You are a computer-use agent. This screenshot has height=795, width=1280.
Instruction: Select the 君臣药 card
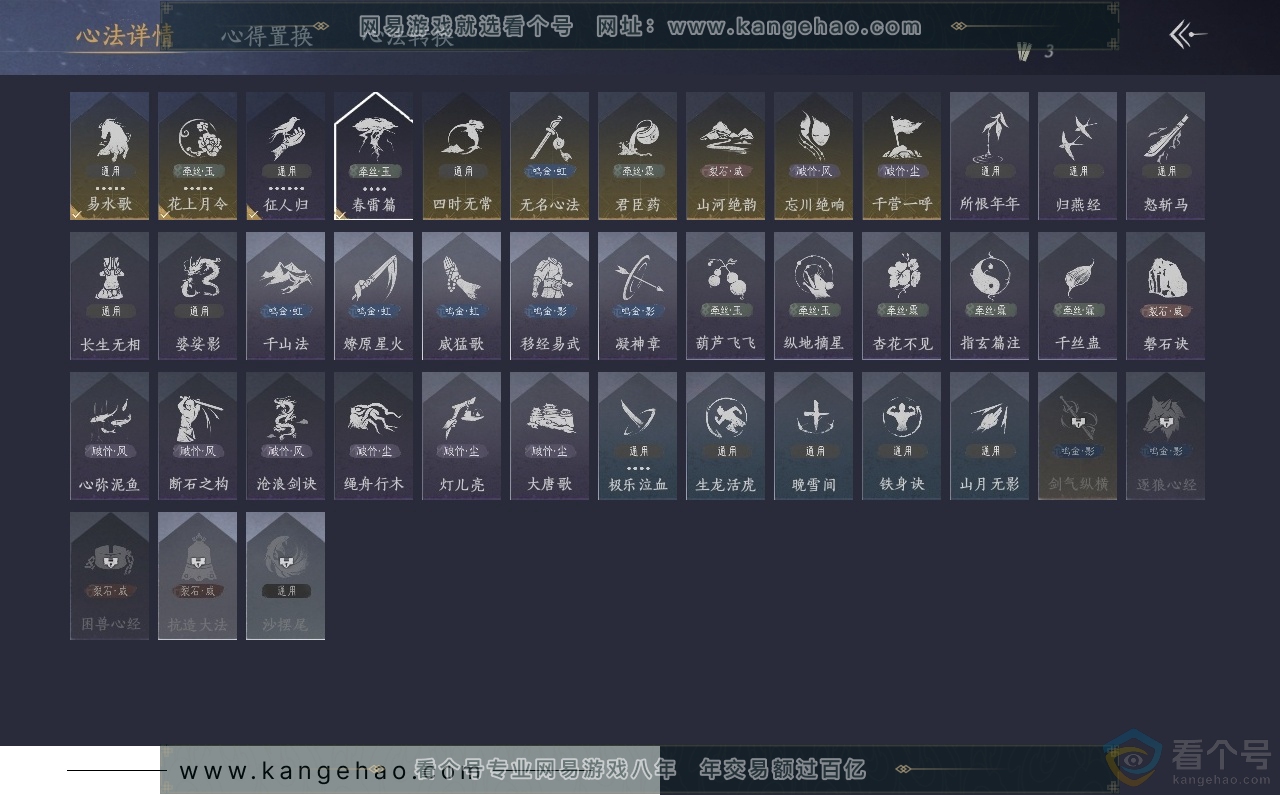point(638,156)
